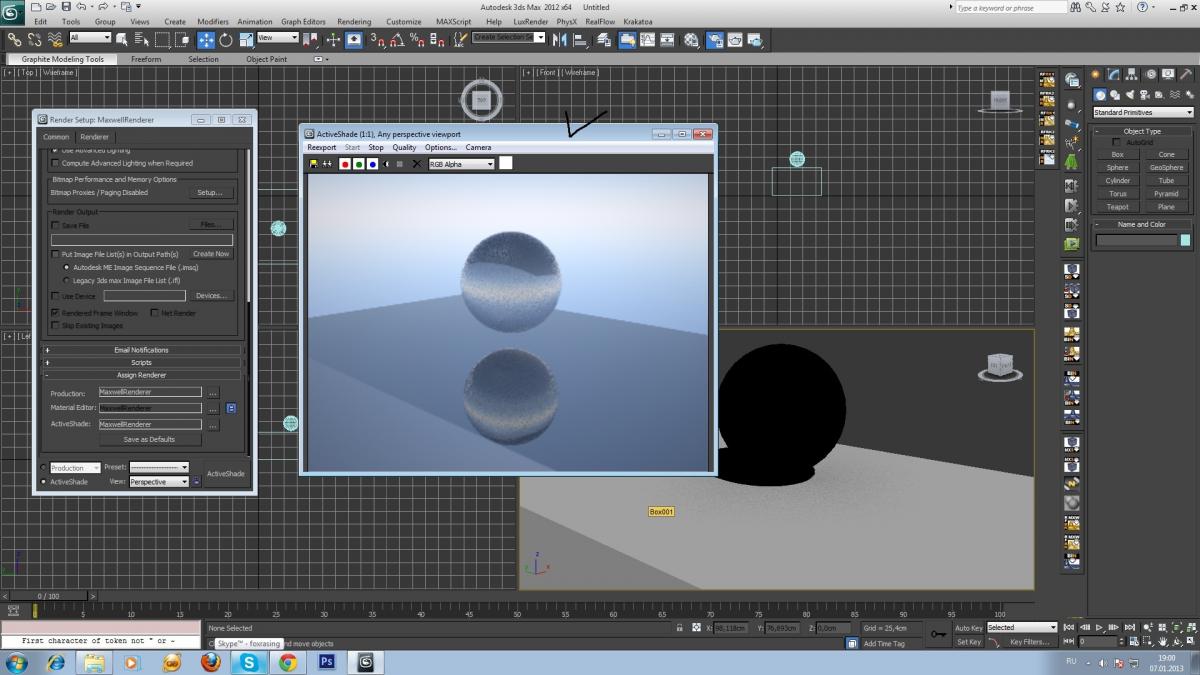Click the Teapot primitive button
The width and height of the screenshot is (1200, 675).
click(x=1117, y=207)
